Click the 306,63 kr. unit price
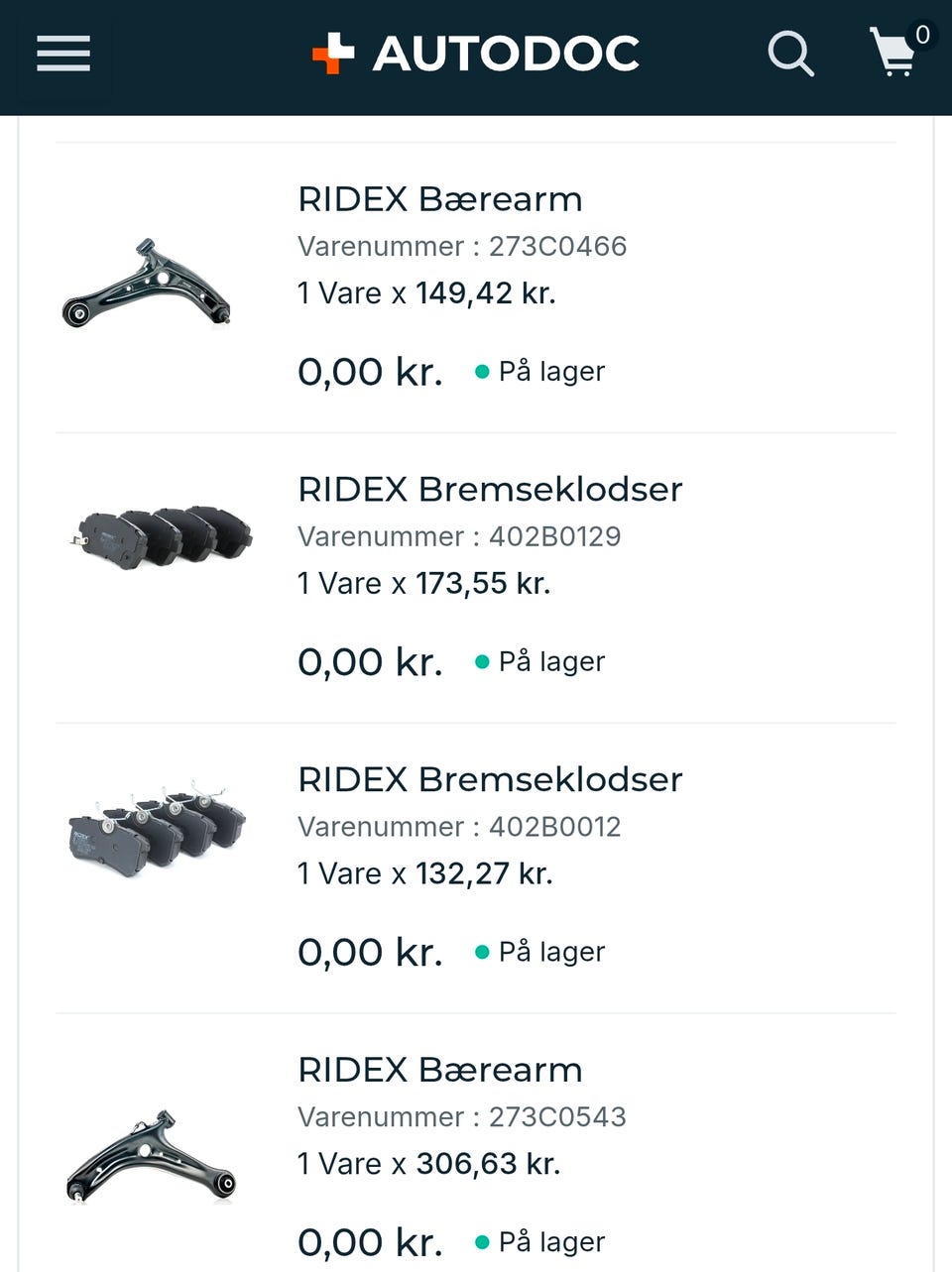952x1272 pixels. (x=488, y=1164)
